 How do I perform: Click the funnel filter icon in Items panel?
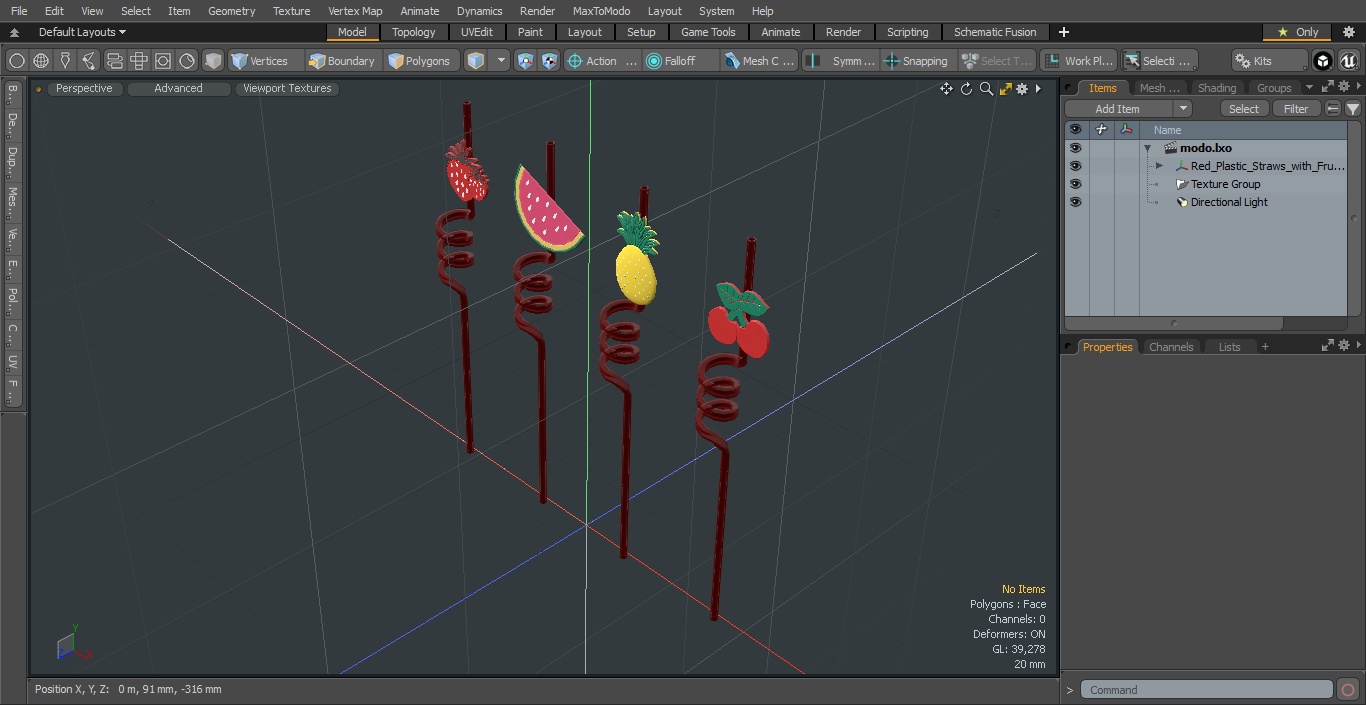[1353, 109]
